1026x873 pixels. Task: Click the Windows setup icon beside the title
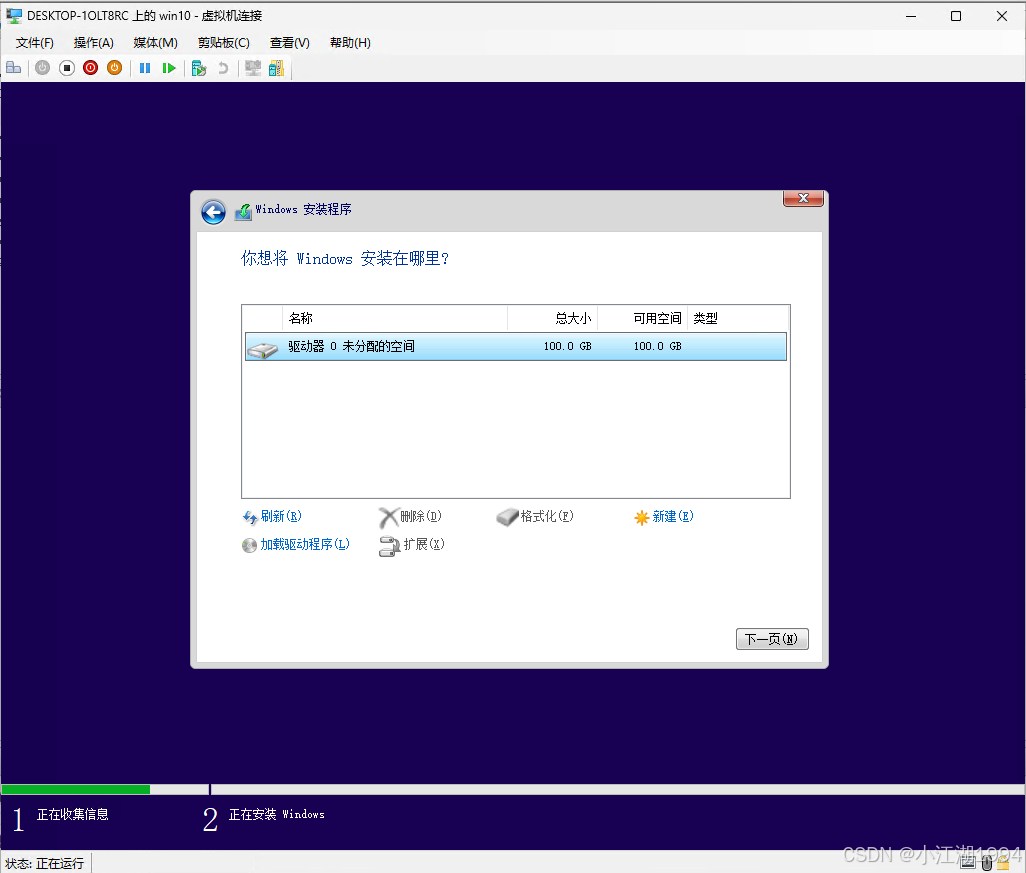243,212
